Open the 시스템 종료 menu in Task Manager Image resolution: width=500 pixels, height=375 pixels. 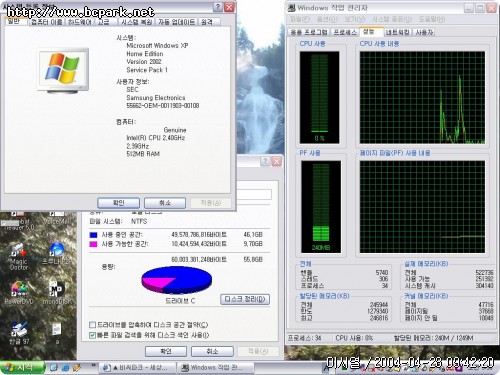click(x=392, y=19)
